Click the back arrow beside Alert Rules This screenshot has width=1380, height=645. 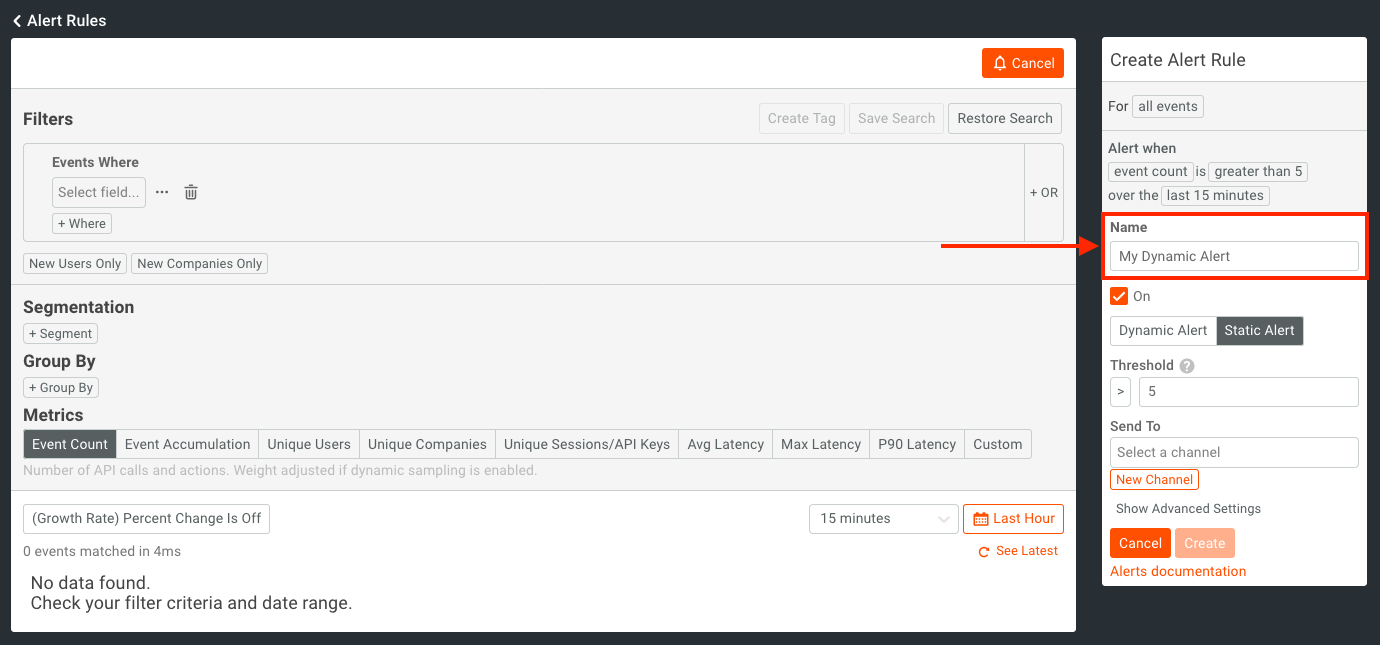(x=17, y=21)
